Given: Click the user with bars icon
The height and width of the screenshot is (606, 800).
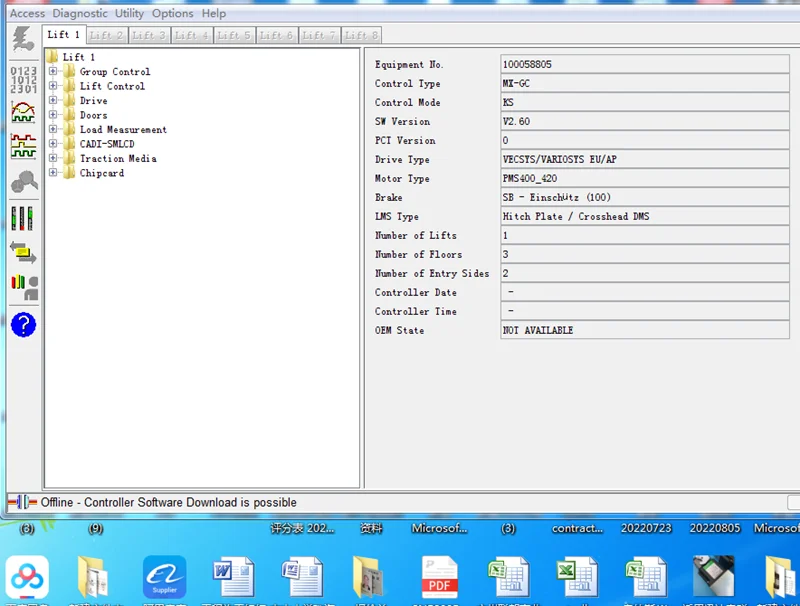Looking at the screenshot, I should [x=23, y=287].
